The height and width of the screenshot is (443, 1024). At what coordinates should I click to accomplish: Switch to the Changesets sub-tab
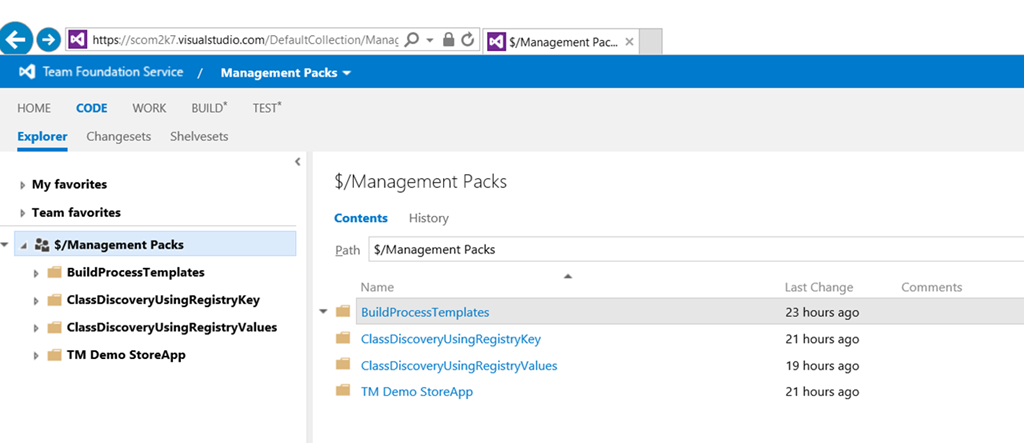[x=118, y=137]
